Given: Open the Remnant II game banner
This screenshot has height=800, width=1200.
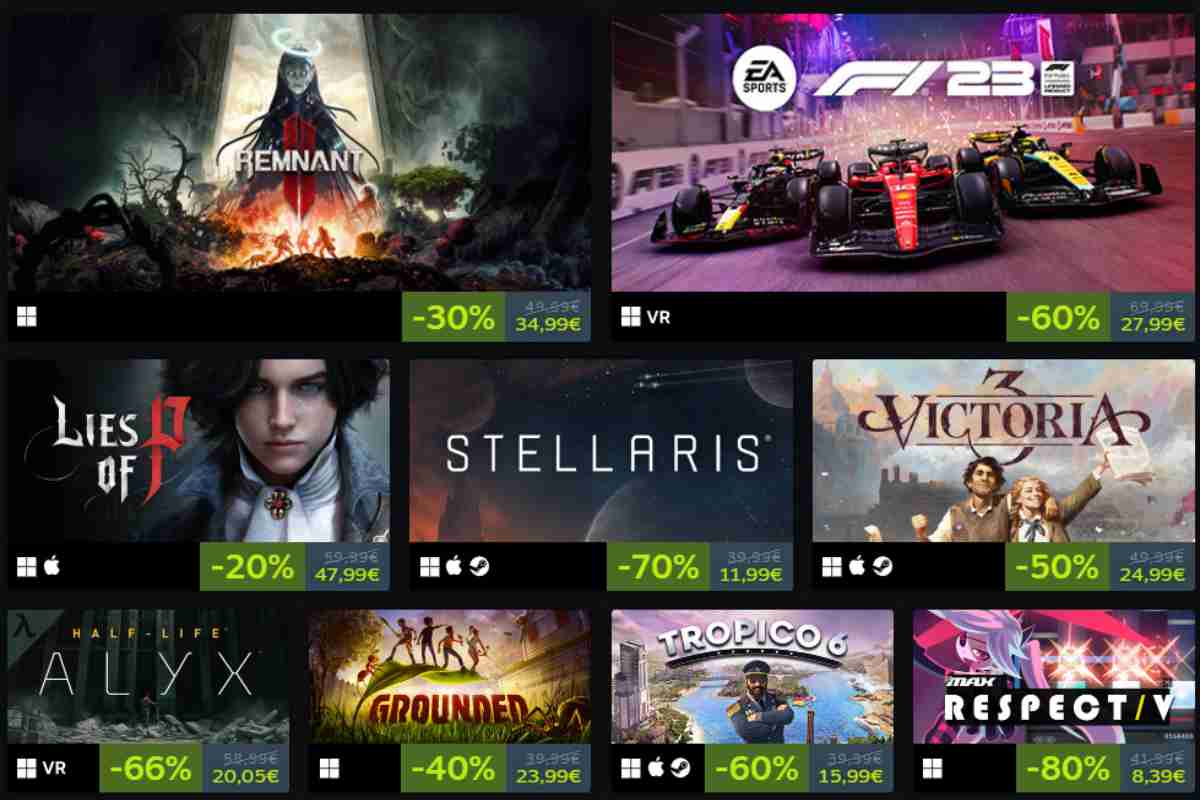Looking at the screenshot, I should 299,152.
